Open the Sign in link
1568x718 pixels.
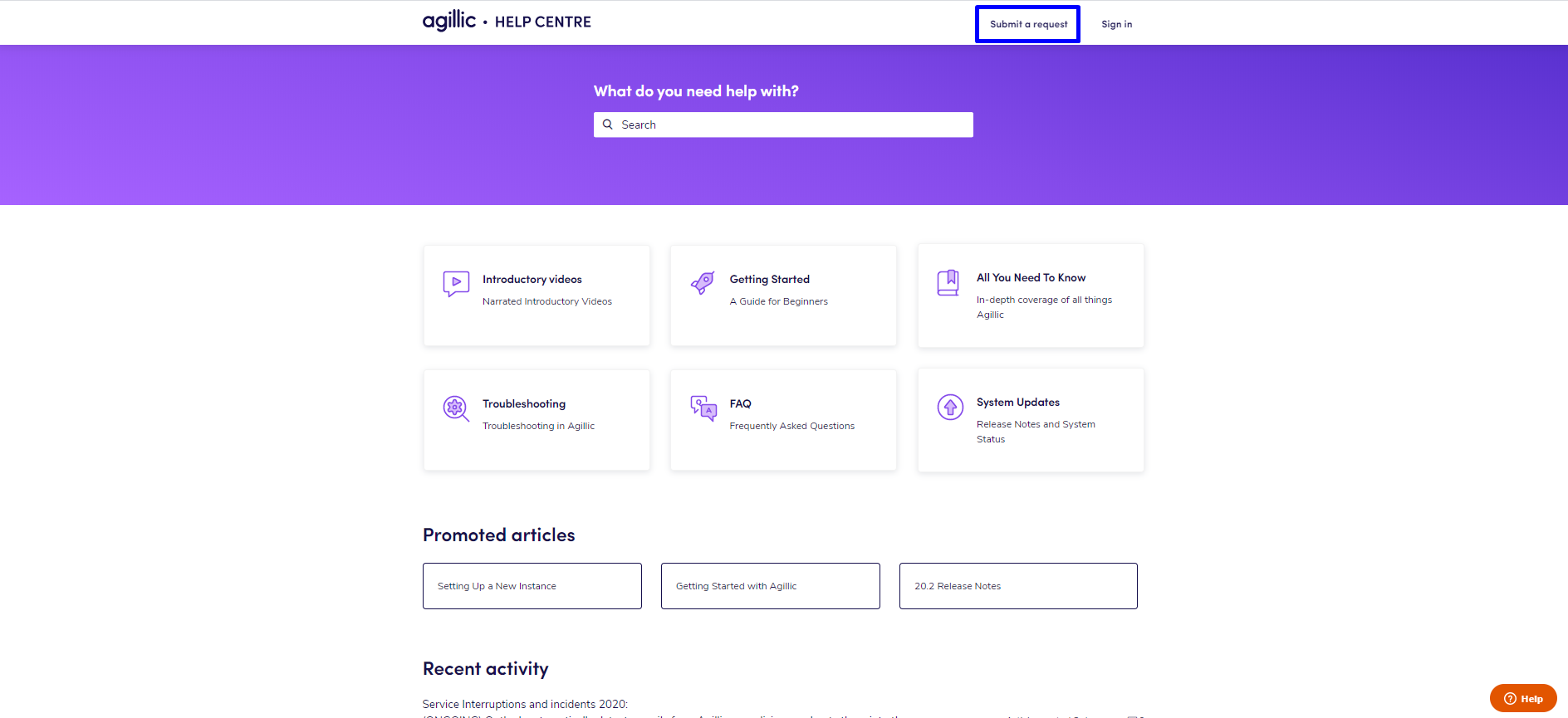pyautogui.click(x=1116, y=24)
